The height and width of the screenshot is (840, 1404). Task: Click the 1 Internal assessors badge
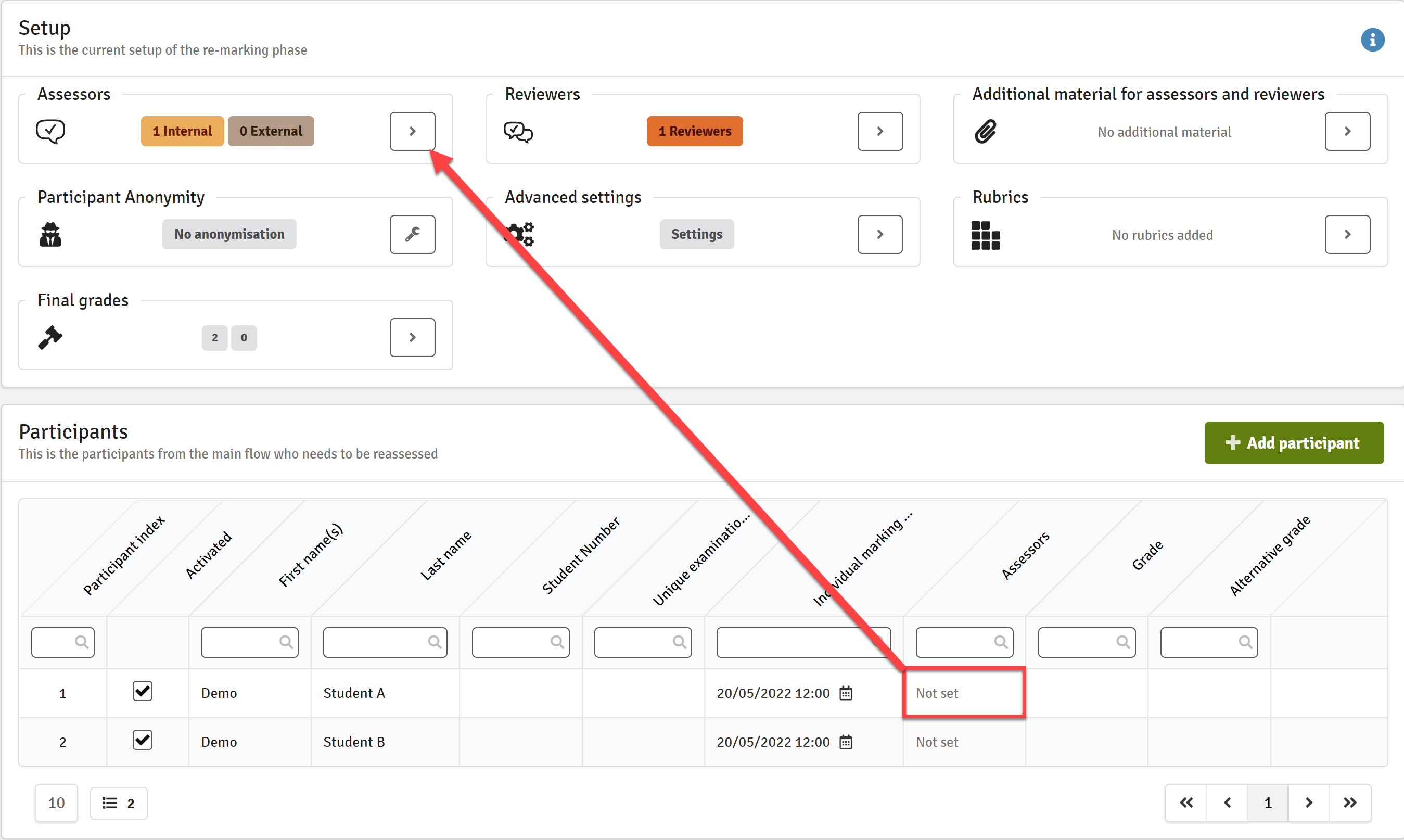(x=182, y=131)
